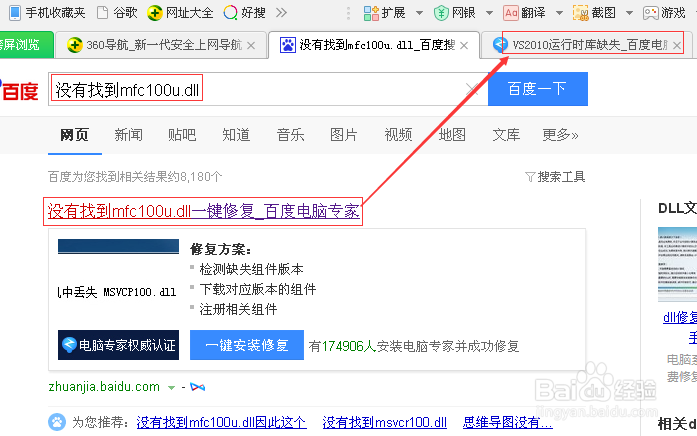Expand the 更多» categories
697x436 pixels.
click(x=560, y=135)
